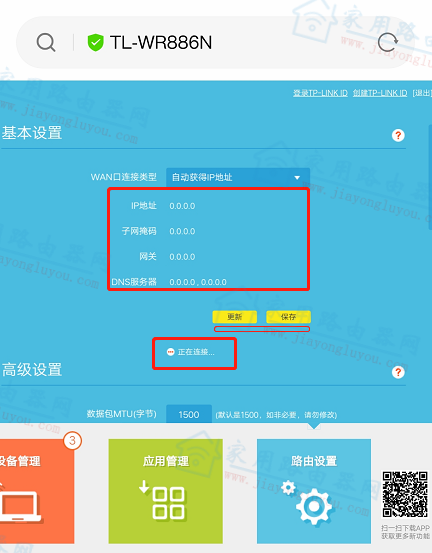The image size is (432, 553).
Task: Tap the green security shield icon
Action: pyautogui.click(x=95, y=43)
